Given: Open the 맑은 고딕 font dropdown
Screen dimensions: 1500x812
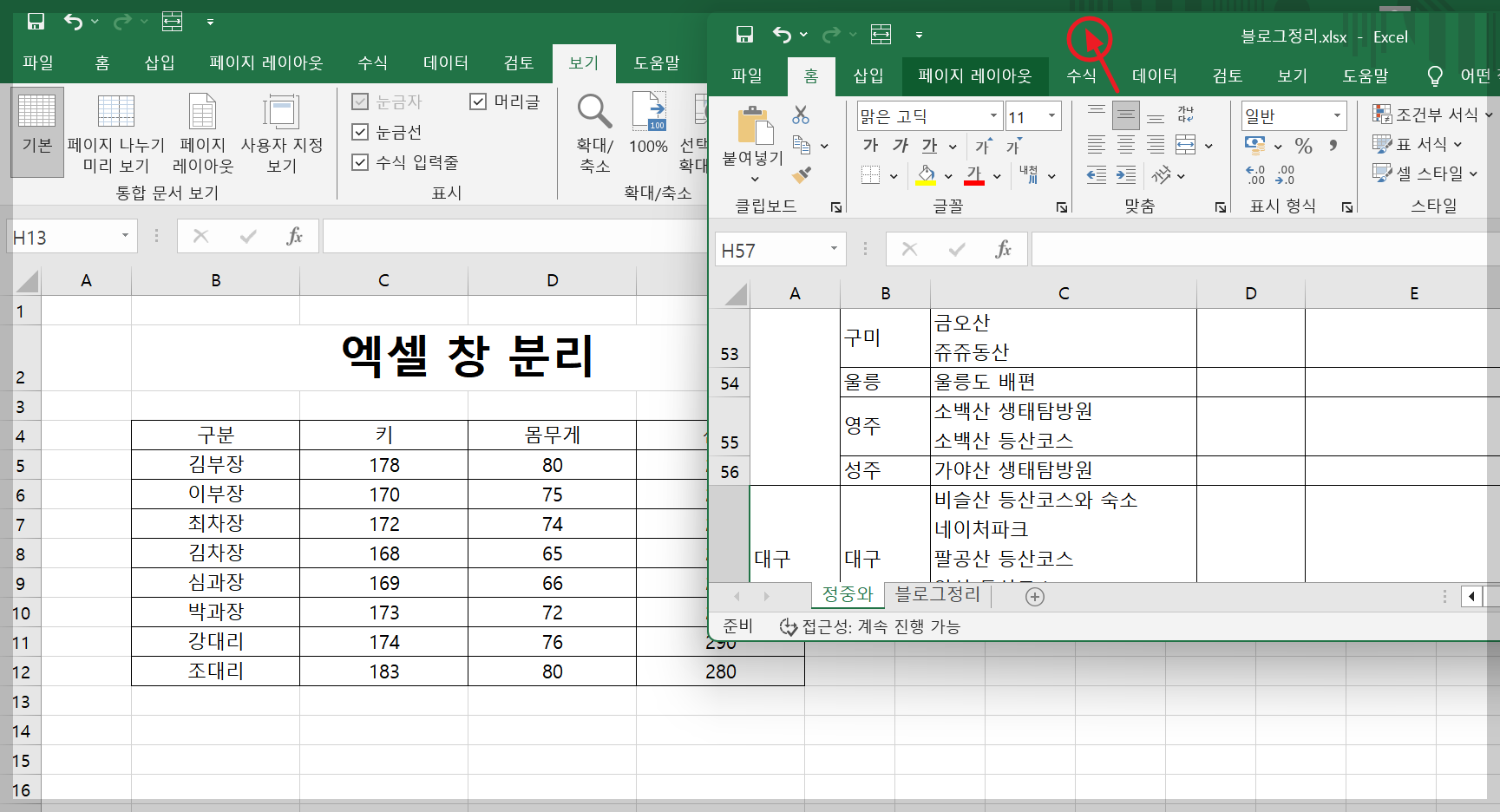Looking at the screenshot, I should click(x=994, y=115).
